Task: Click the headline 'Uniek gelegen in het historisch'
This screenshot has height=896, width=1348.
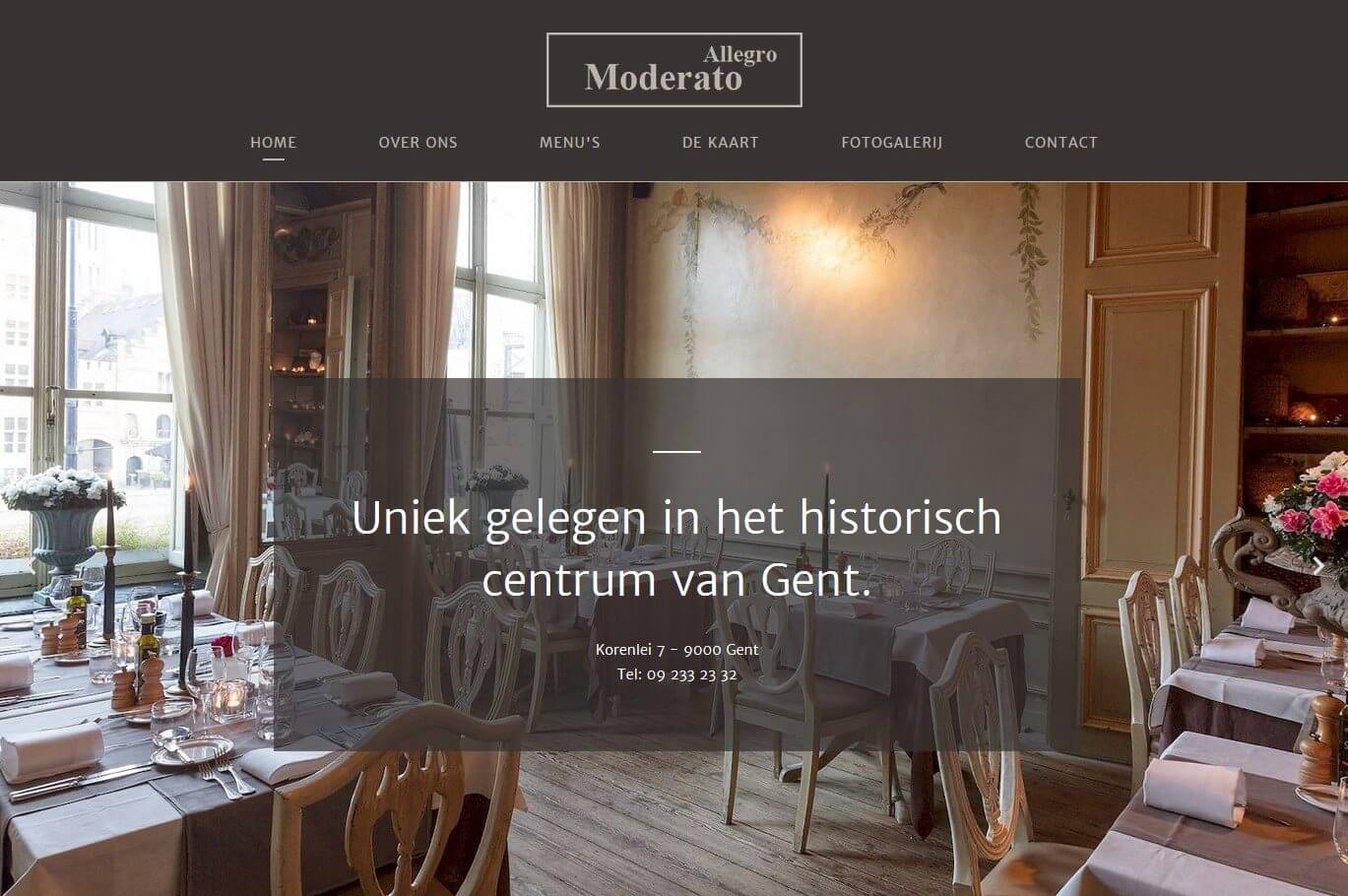Action: 676,518
